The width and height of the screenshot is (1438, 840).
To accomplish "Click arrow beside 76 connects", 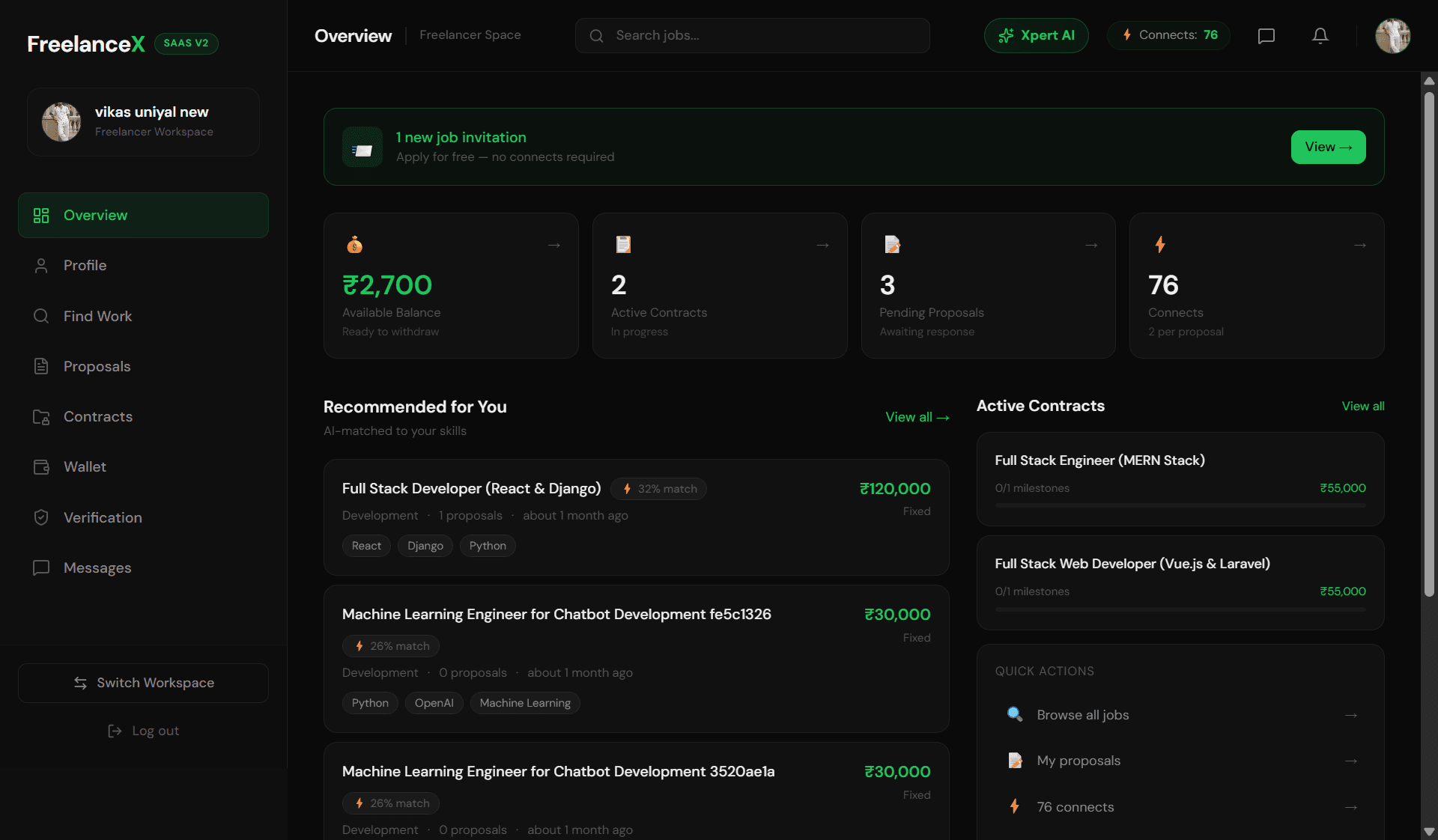I will pyautogui.click(x=1351, y=807).
